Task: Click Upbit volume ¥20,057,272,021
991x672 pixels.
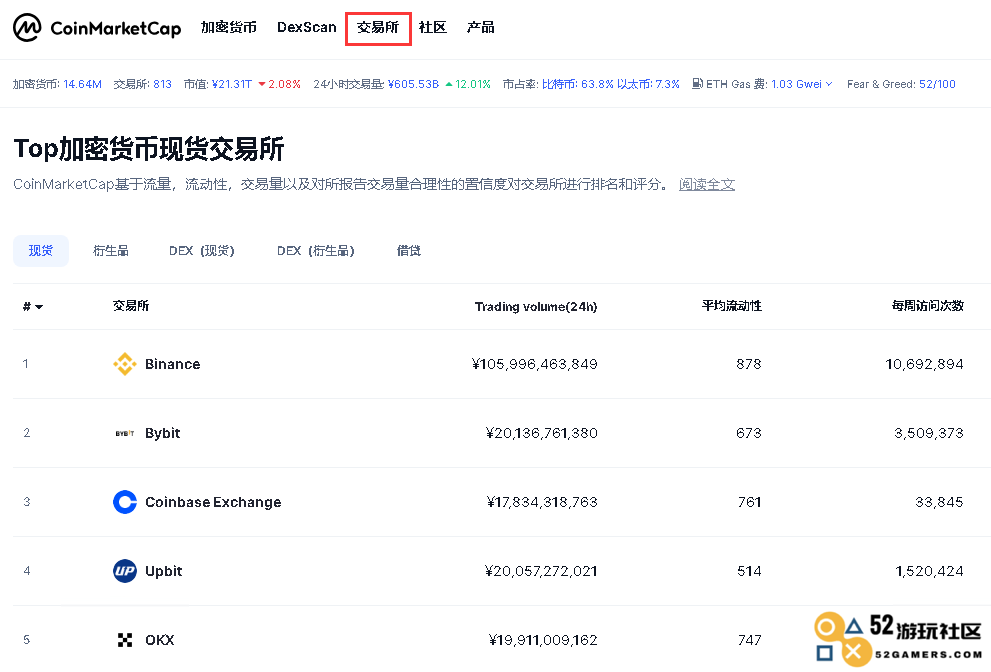Action: coord(541,571)
